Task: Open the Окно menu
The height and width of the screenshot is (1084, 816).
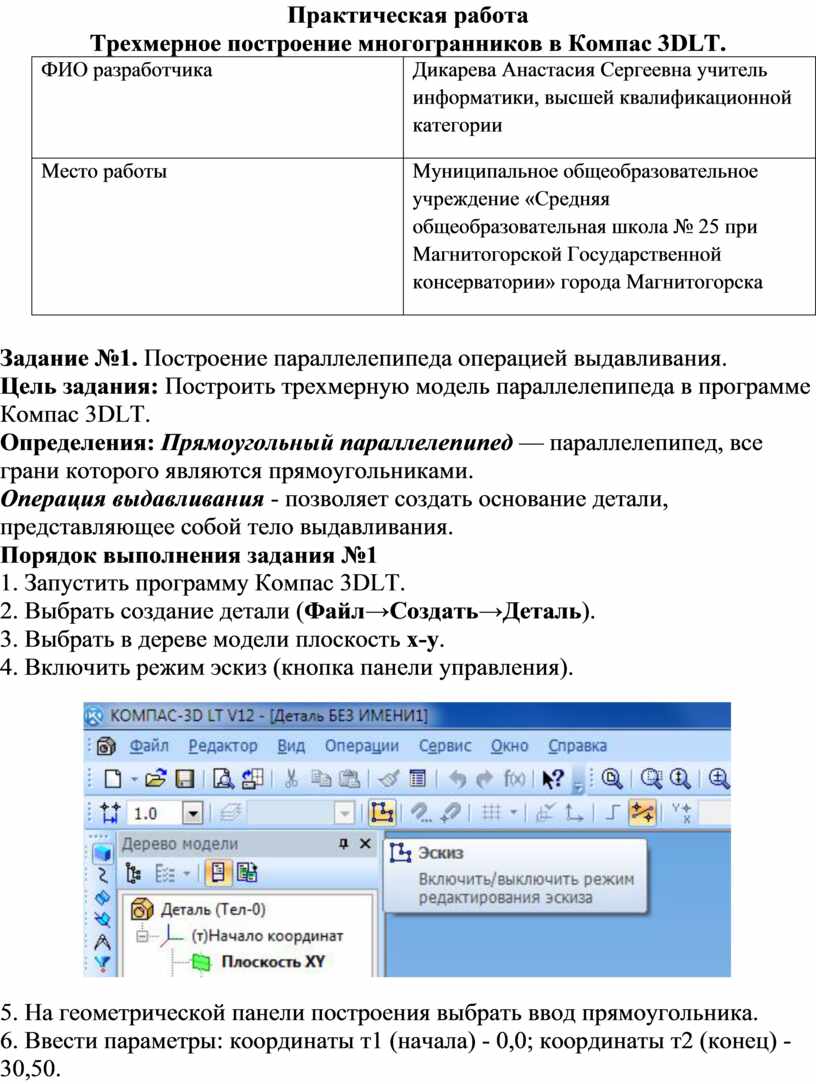Action: click(x=509, y=746)
